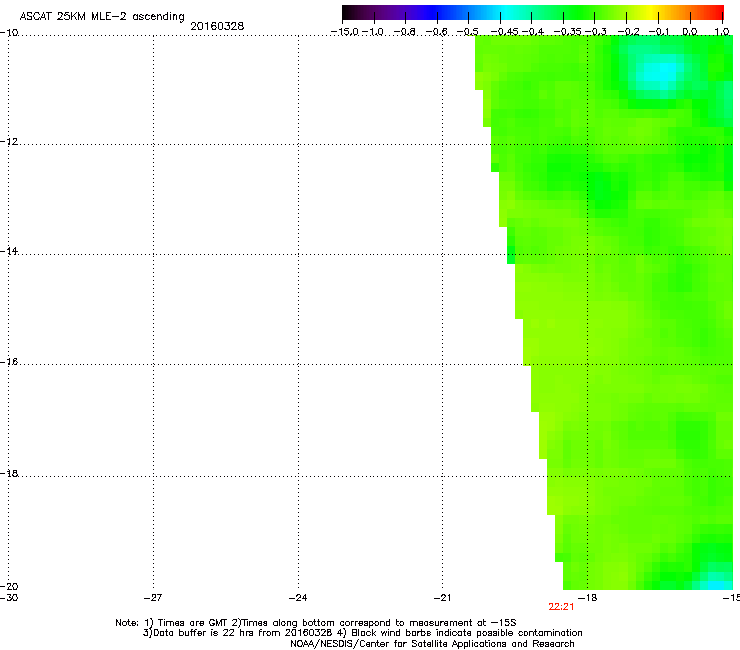The width and height of the screenshot is (740, 650).
Task: Click the colorbar label 0.0
Action: (690, 32)
